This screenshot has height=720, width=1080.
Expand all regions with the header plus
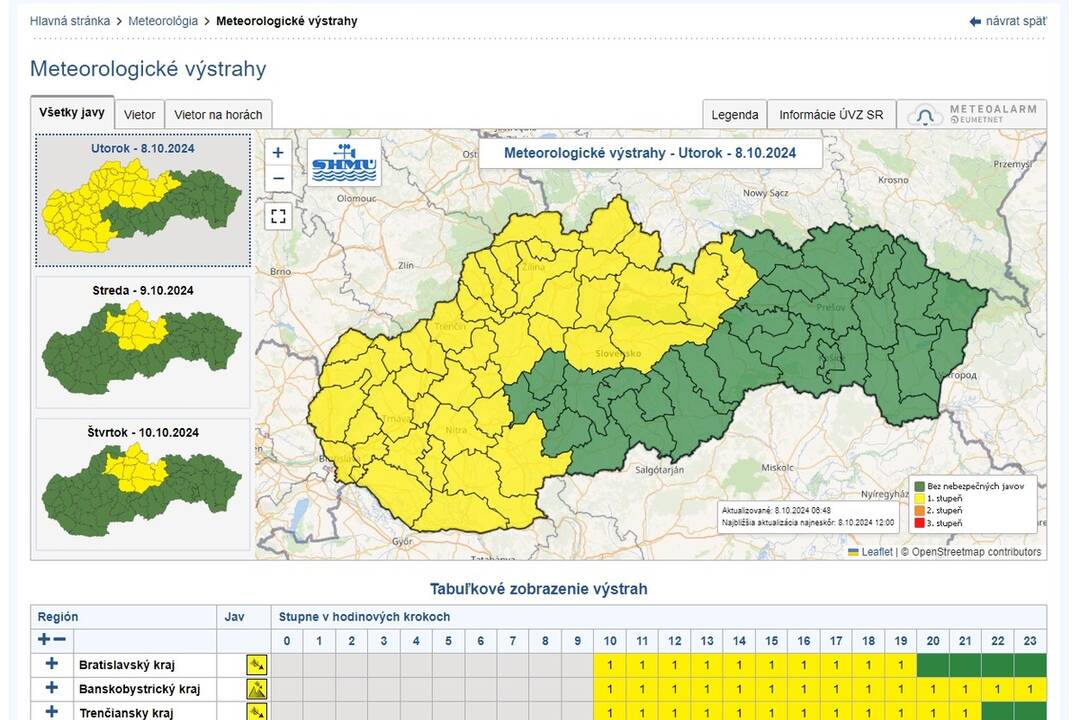pos(44,640)
